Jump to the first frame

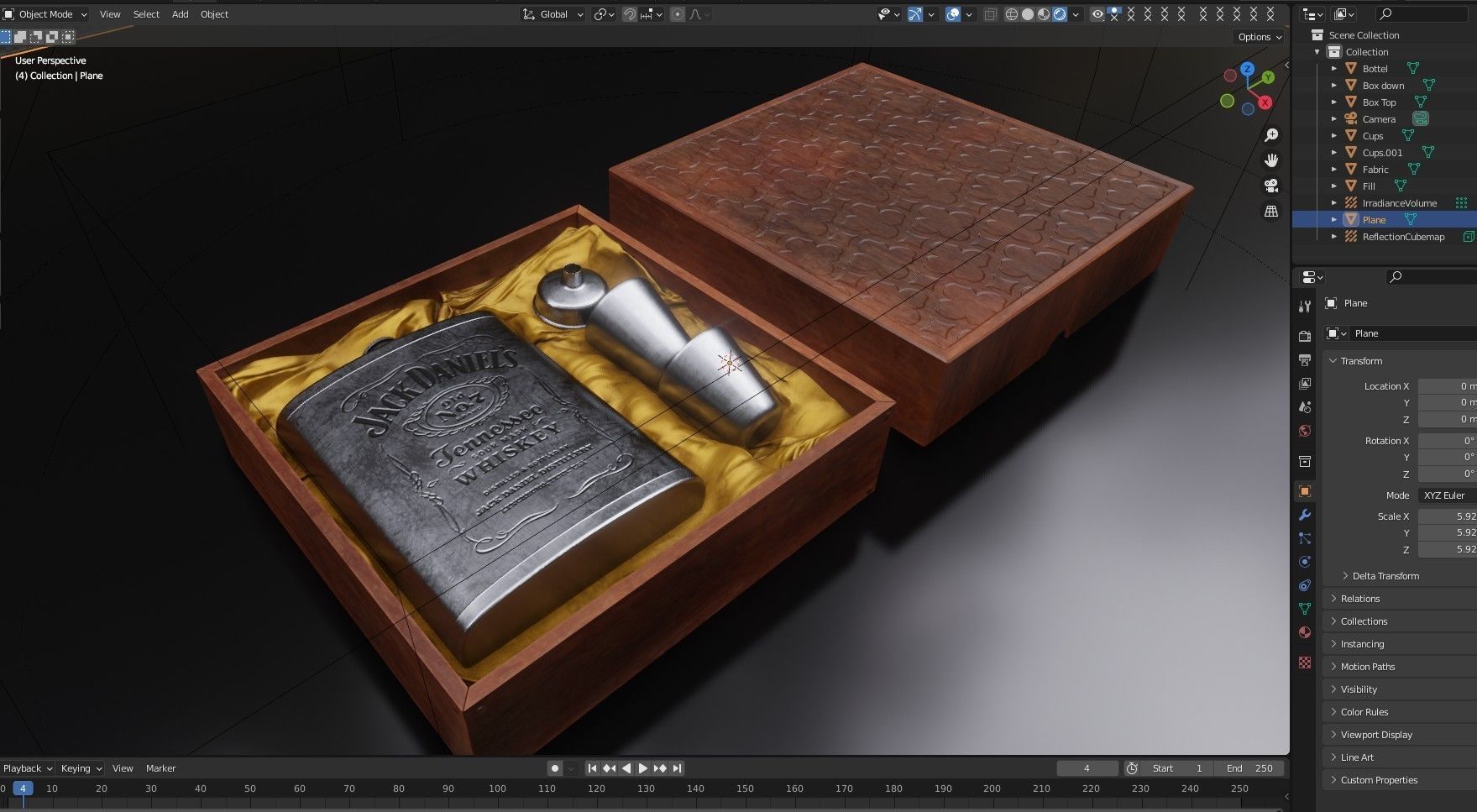click(592, 768)
